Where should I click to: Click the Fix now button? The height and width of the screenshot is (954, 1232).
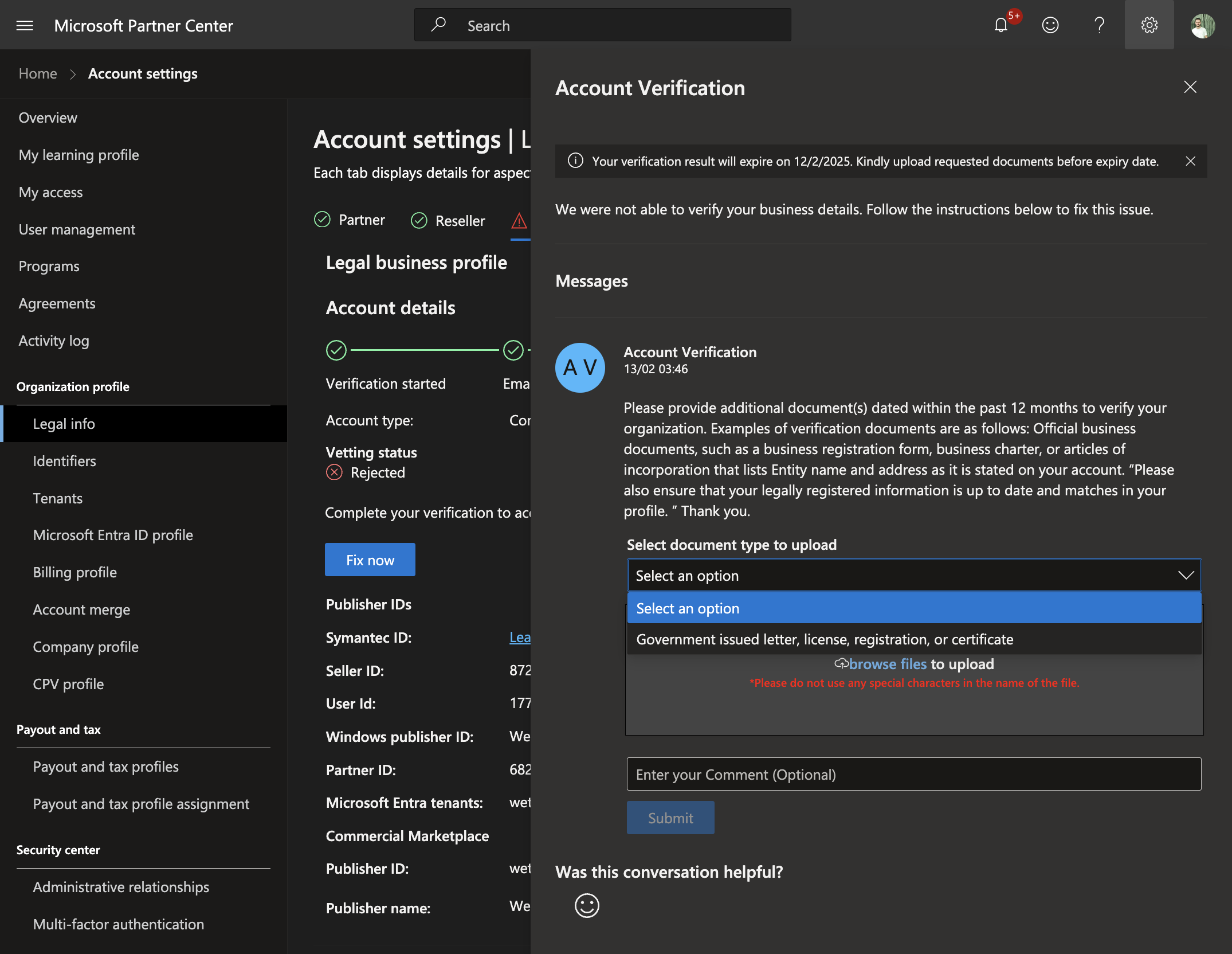tap(370, 560)
